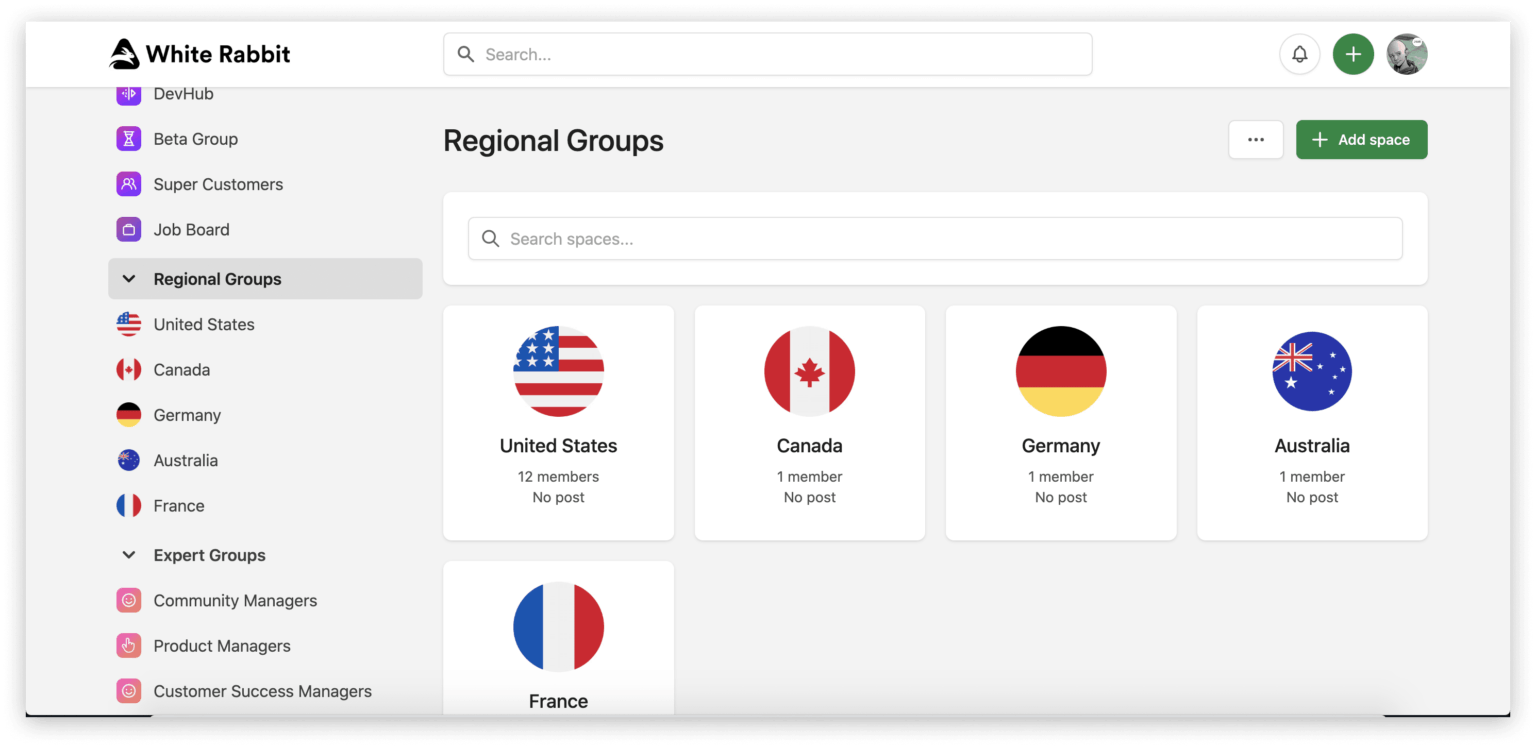1536x747 pixels.
Task: Open the user profile avatar menu
Action: [x=1407, y=54]
